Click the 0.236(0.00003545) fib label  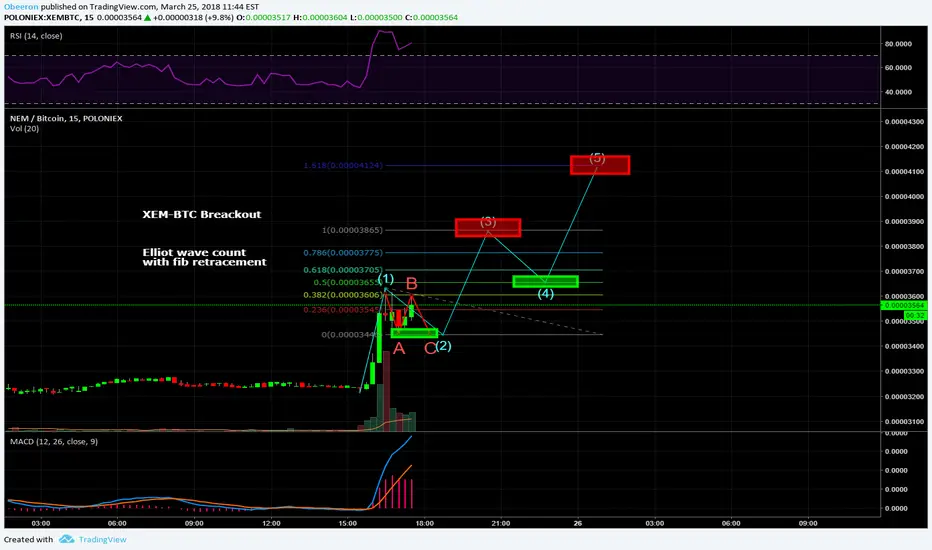tap(342, 309)
